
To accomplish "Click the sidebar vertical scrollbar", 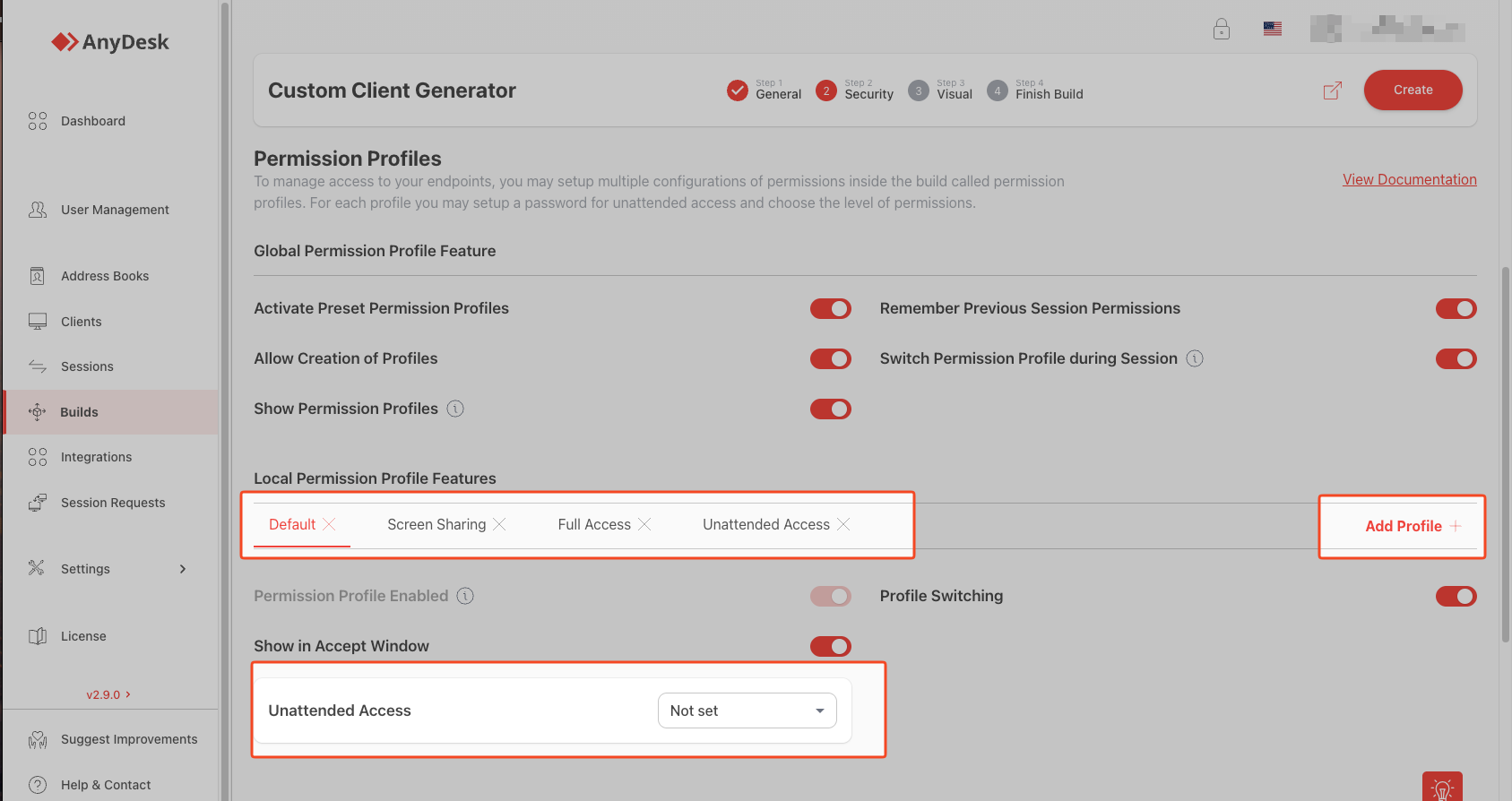I will 225,400.
